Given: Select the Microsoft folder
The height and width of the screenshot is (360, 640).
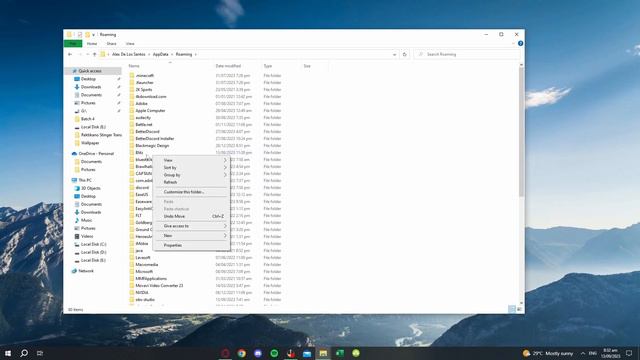Looking at the screenshot, I should [144, 272].
